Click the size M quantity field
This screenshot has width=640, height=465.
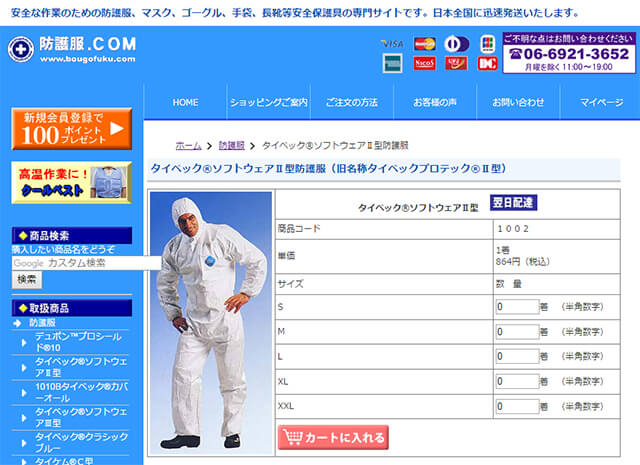point(517,332)
